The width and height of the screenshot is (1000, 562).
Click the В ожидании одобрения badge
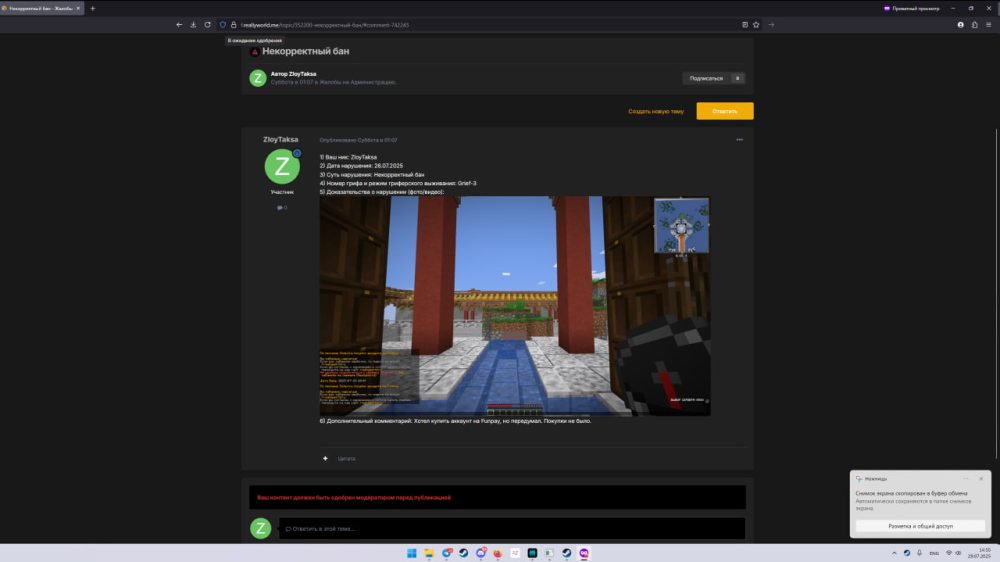coord(254,40)
